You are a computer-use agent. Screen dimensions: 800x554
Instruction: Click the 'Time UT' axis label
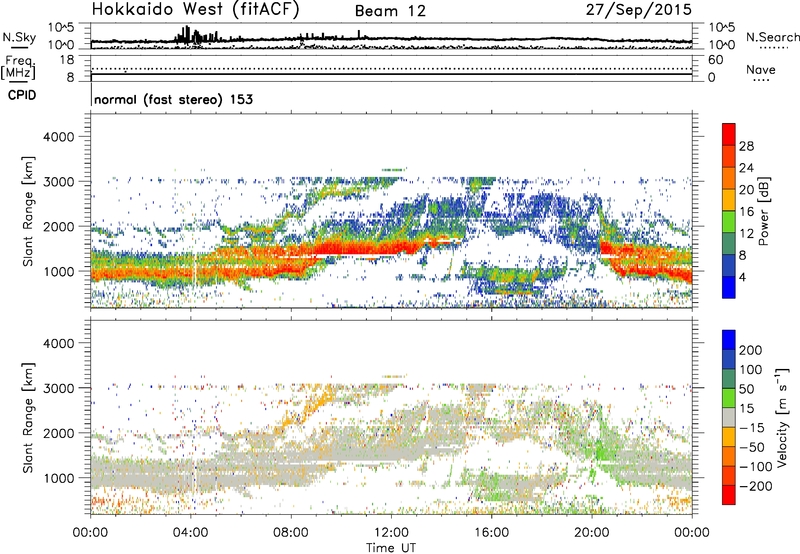pos(391,548)
